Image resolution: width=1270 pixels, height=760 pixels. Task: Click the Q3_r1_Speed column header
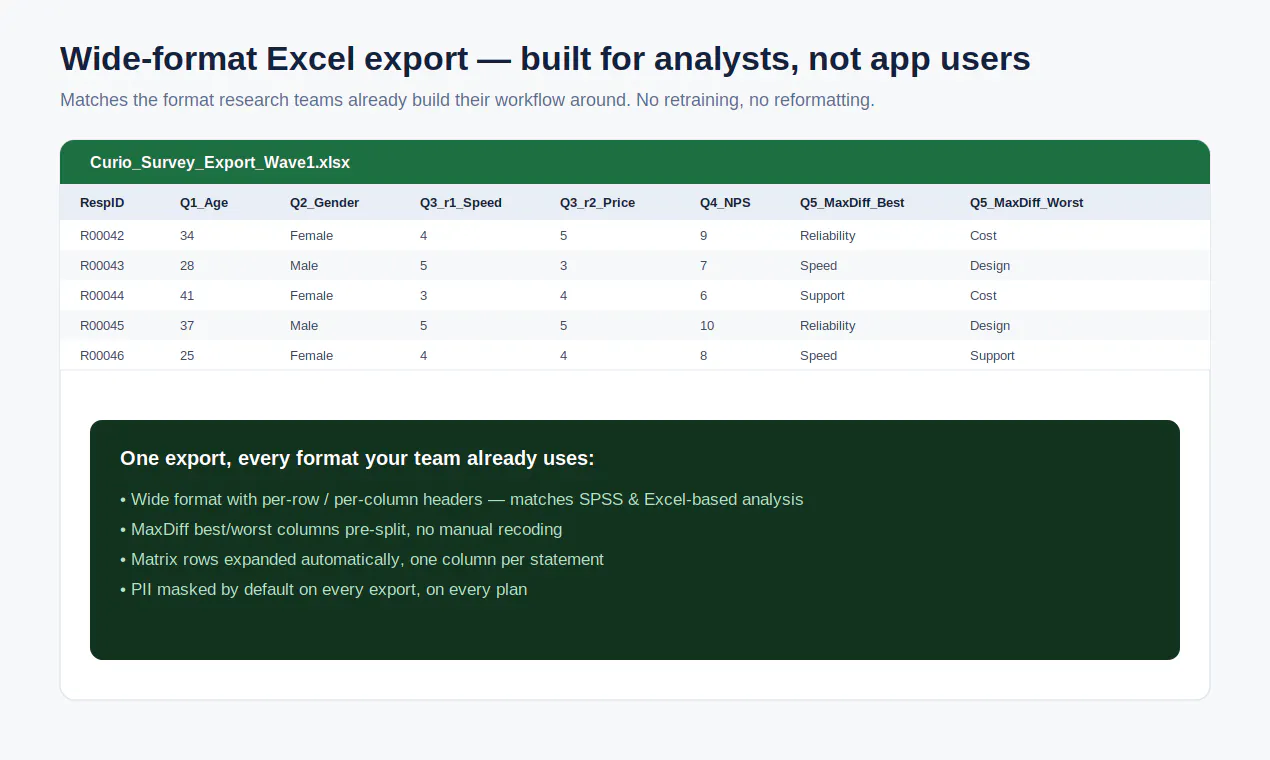tap(461, 202)
